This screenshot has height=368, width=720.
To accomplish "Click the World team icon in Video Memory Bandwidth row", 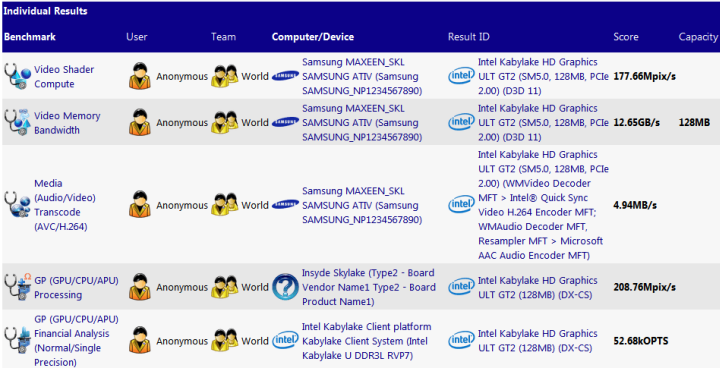I will click(225, 123).
